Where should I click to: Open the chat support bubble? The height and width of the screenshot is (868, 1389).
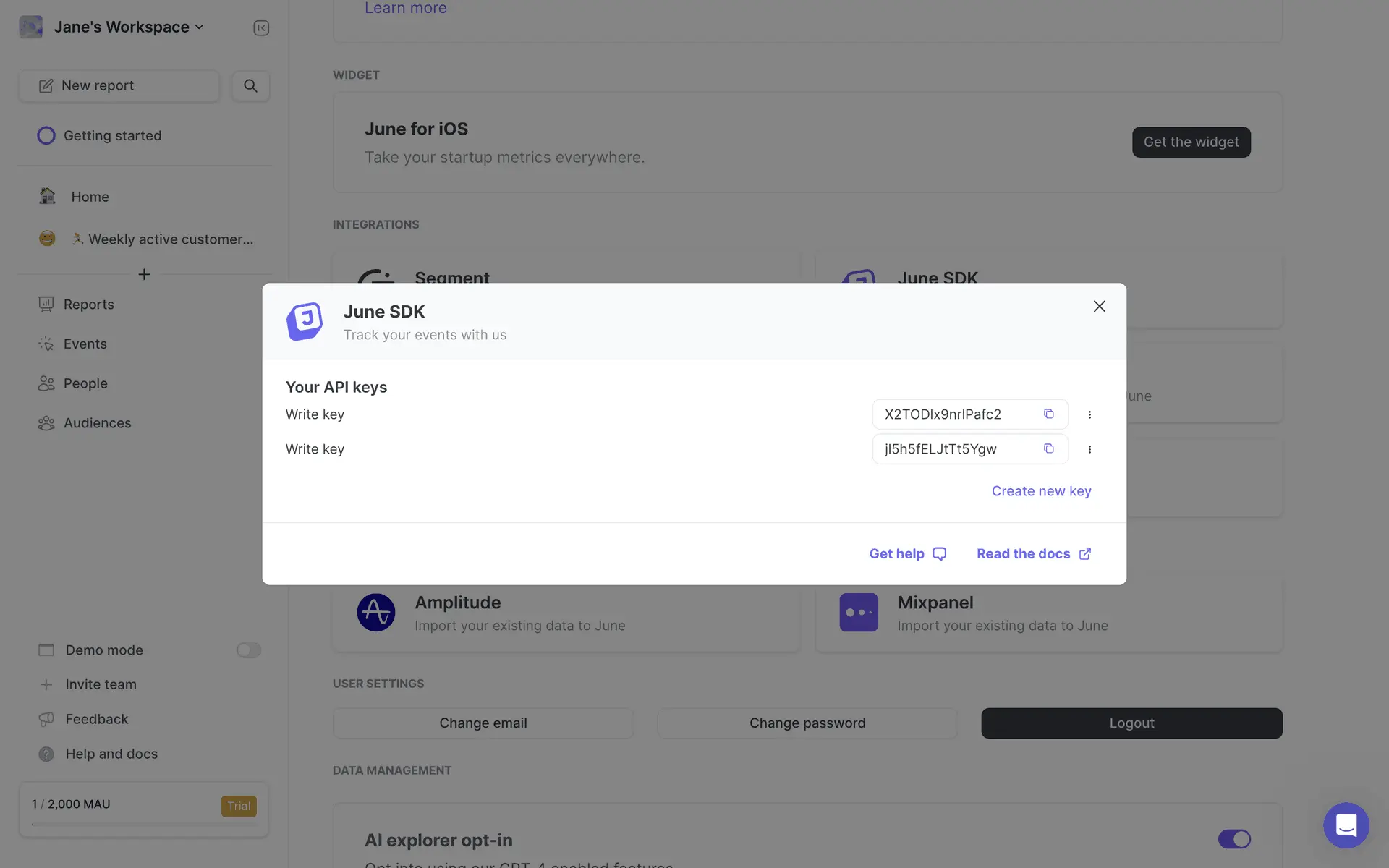tap(1346, 825)
